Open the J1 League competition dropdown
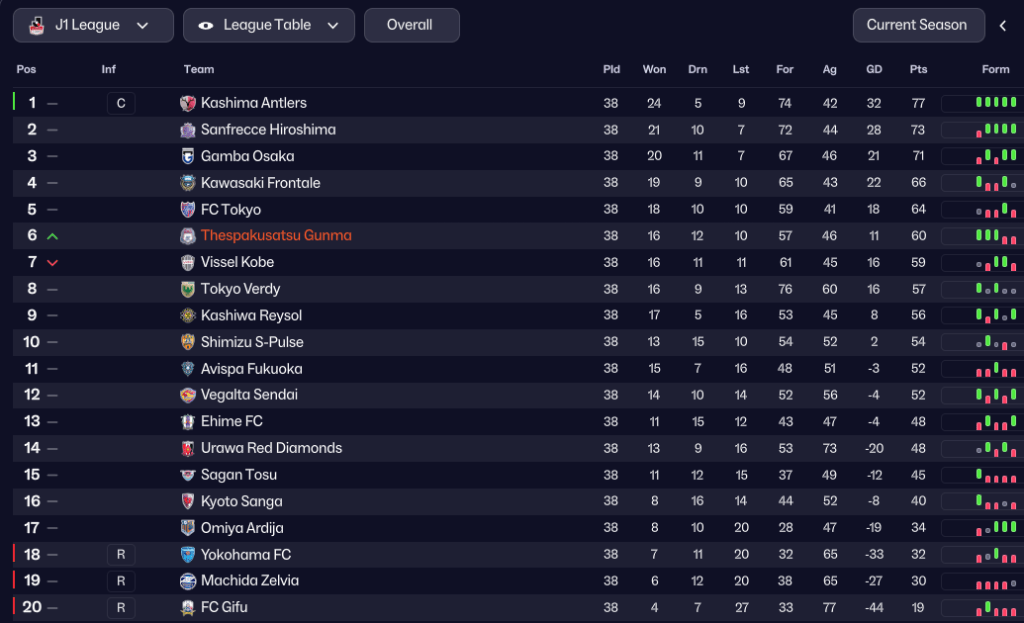Image resolution: width=1024 pixels, height=623 pixels. point(93,25)
